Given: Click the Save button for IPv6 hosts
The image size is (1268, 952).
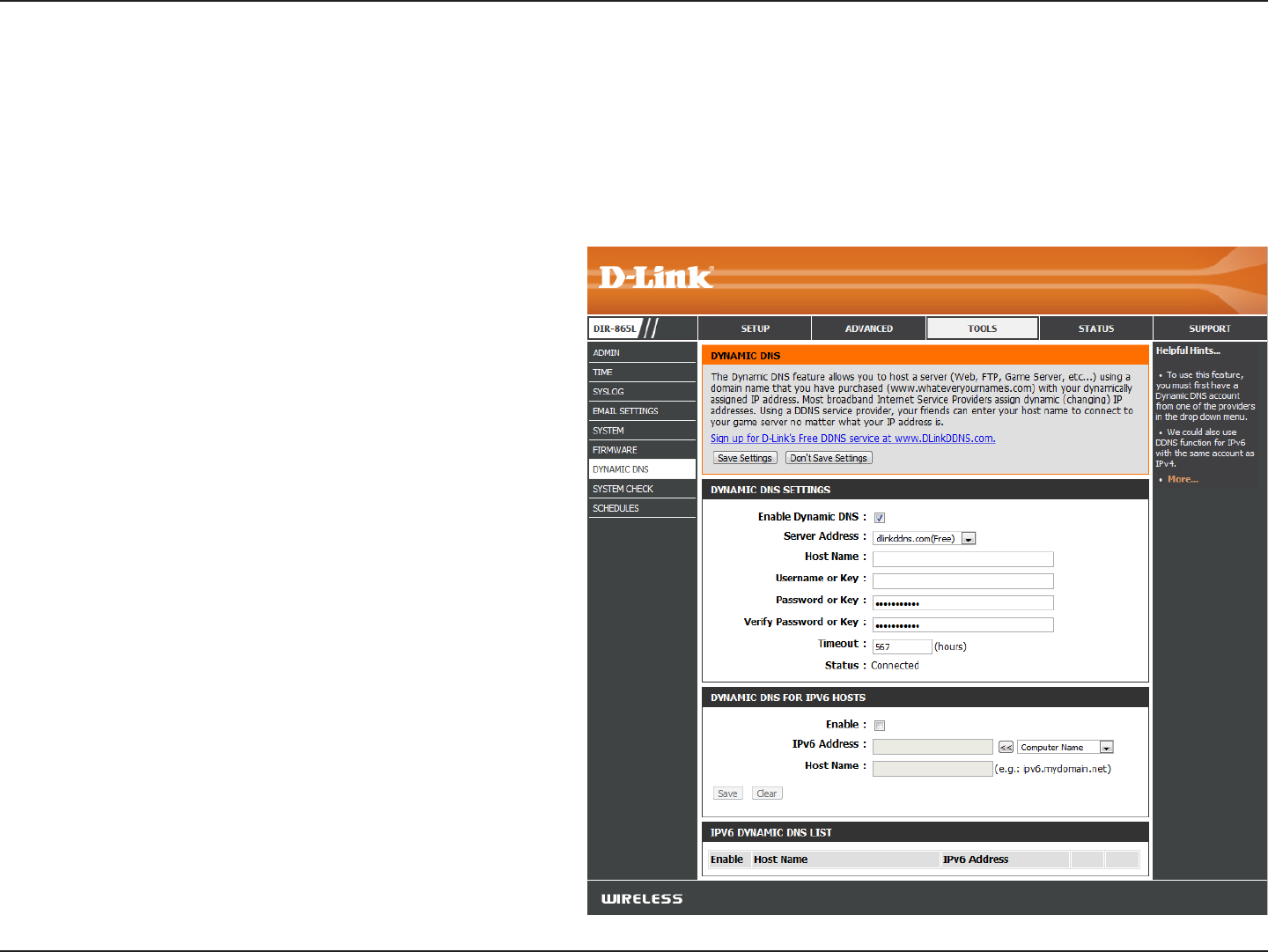Looking at the screenshot, I should (728, 793).
